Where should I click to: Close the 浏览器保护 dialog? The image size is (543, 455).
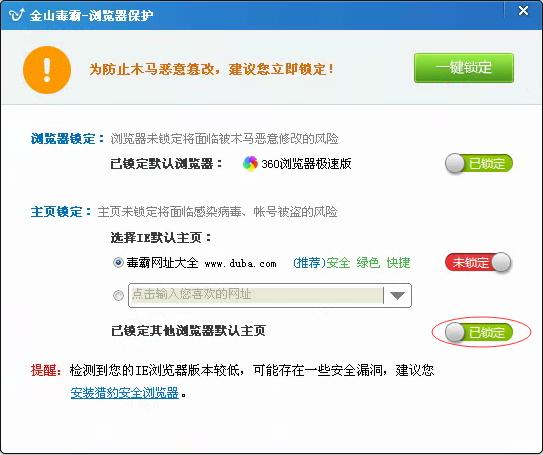(x=523, y=11)
